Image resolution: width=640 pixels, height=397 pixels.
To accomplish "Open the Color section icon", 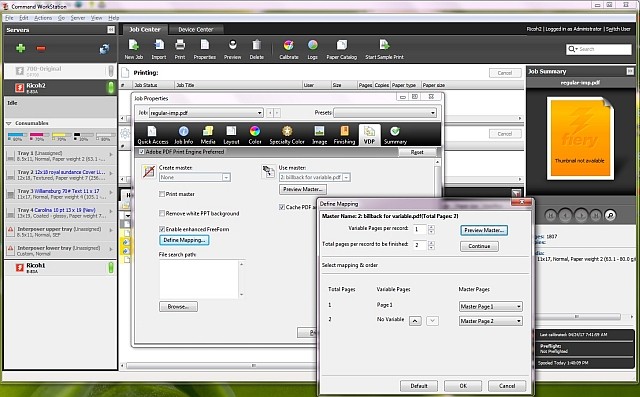I will click(x=255, y=135).
